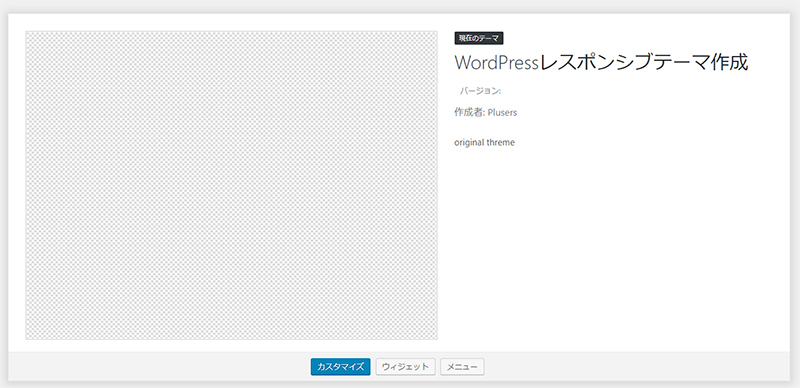Click the theme title WordPressレスポンシブテーマ作成
Screen dimensions: 800x388
point(601,63)
